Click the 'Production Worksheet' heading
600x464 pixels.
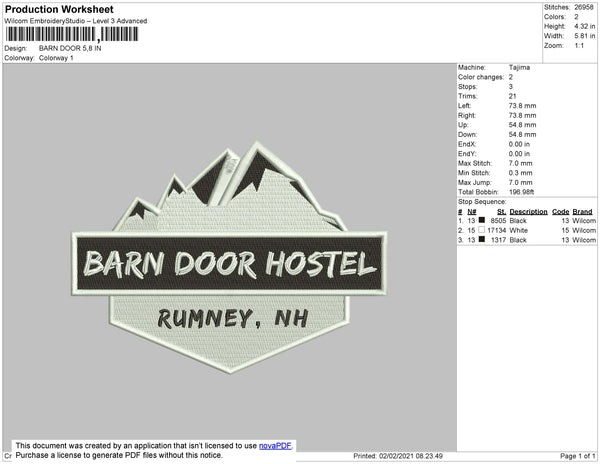pos(59,10)
